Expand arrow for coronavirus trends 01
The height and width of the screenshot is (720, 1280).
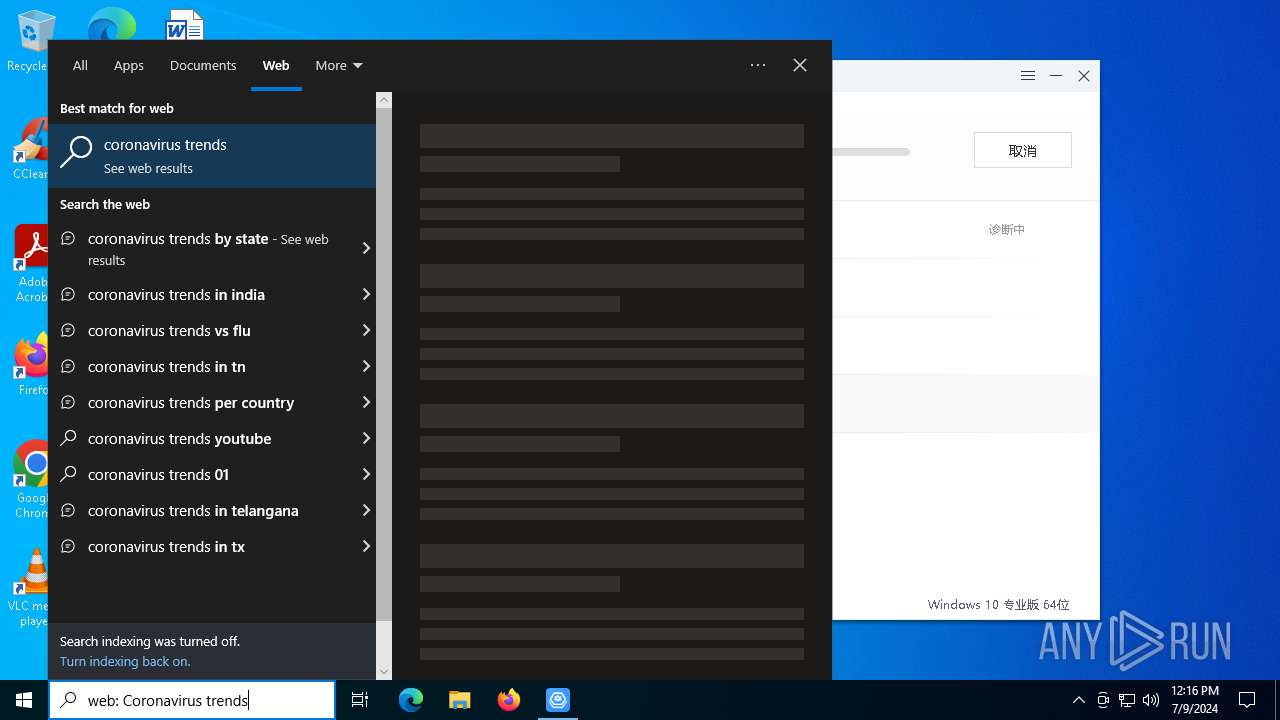[x=366, y=474]
